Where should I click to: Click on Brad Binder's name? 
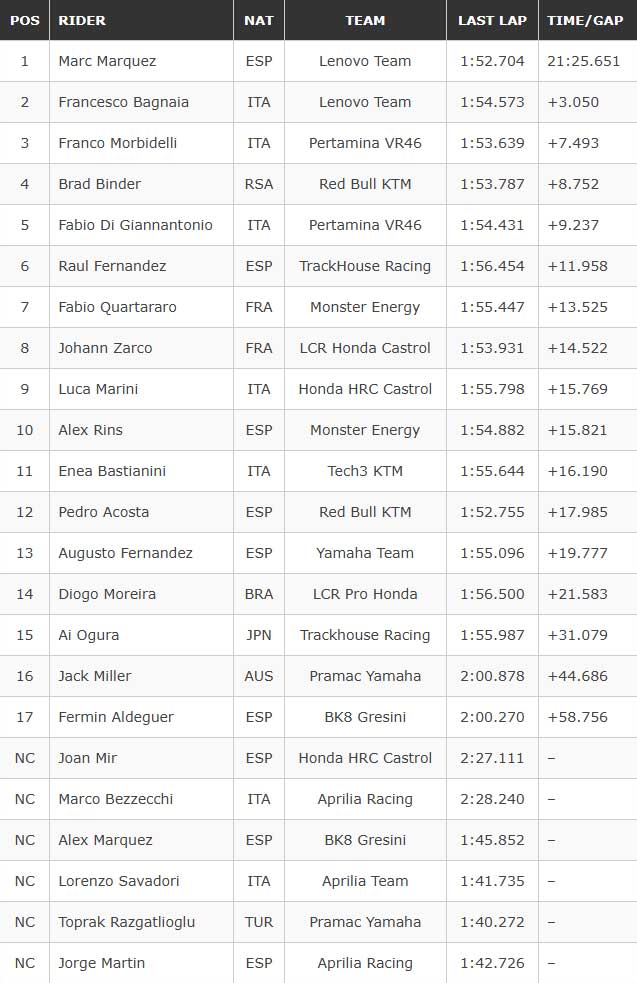pos(100,184)
